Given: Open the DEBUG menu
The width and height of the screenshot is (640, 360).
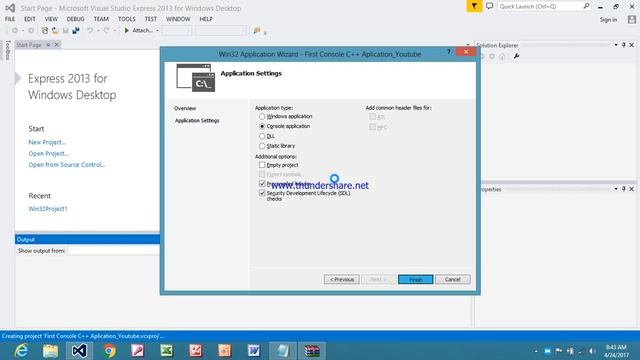Looking at the screenshot, I should 75,19.
